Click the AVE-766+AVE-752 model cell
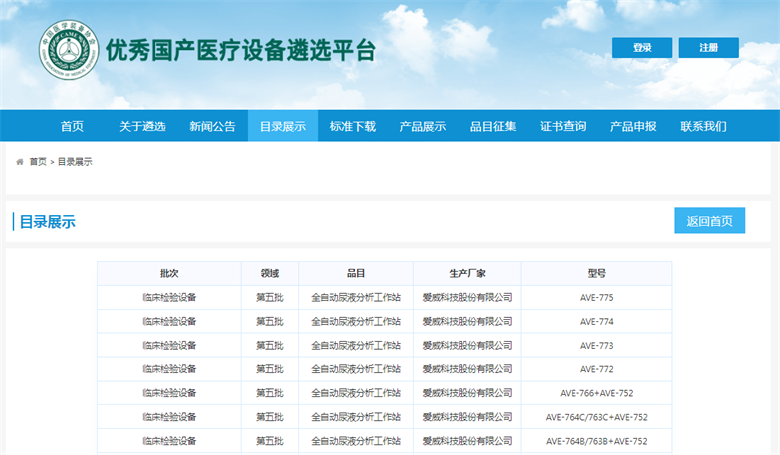Image resolution: width=780 pixels, height=455 pixels. (x=596, y=393)
